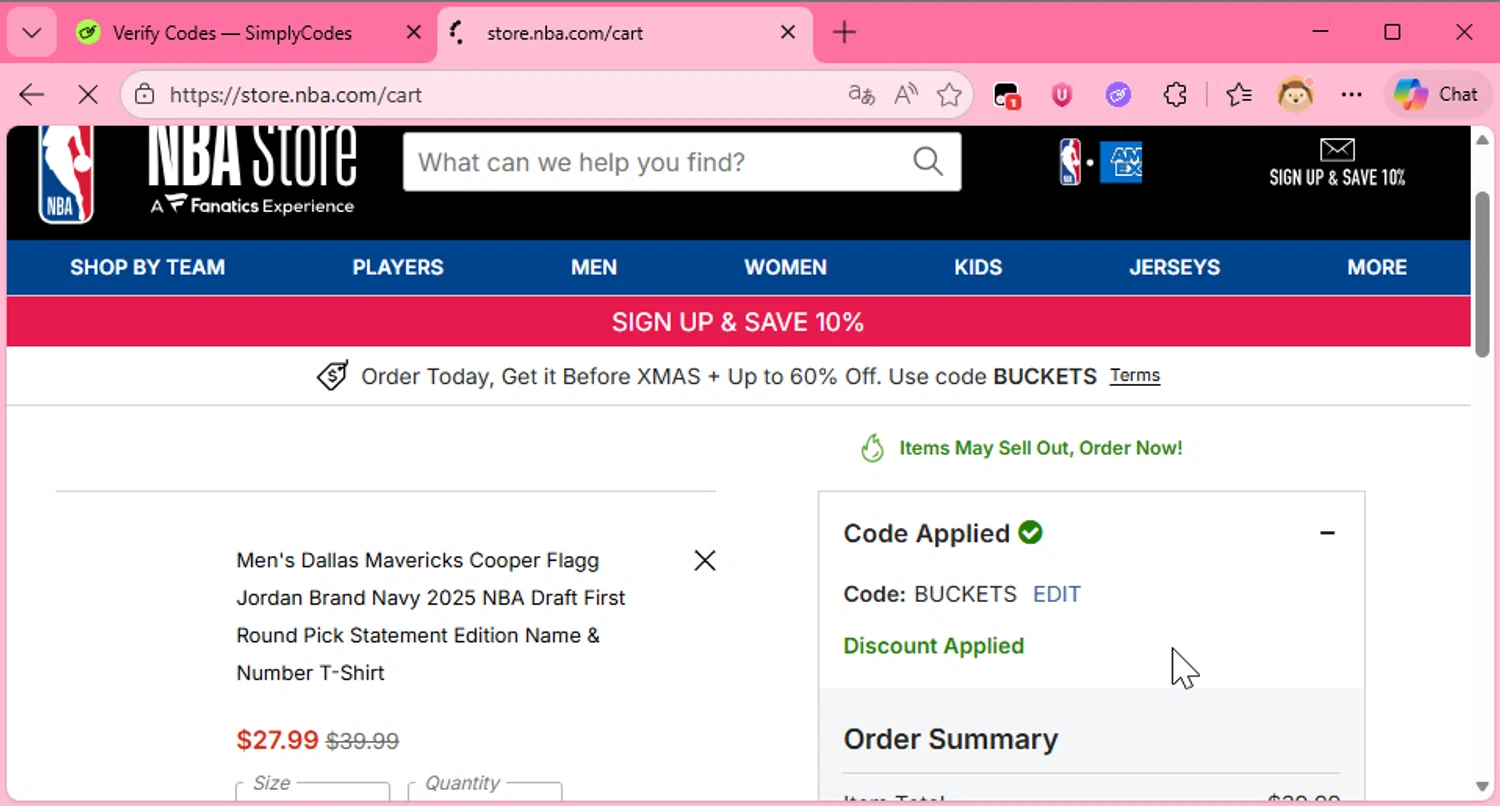Viewport: 1500px width, 806px height.
Task: Add this page to favorites star
Action: [x=949, y=95]
